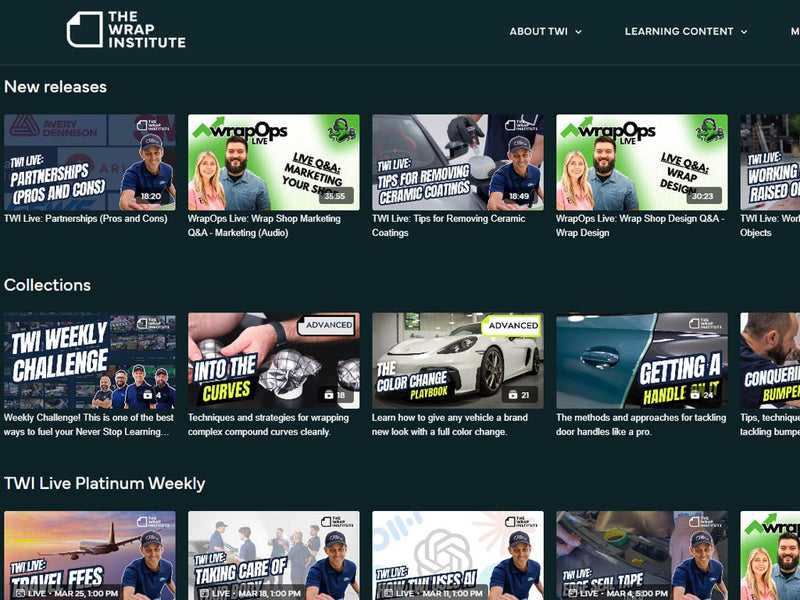The width and height of the screenshot is (800, 600).
Task: Open Tips for Removing Ceramic Coatings thumbnail
Action: pyautogui.click(x=458, y=162)
